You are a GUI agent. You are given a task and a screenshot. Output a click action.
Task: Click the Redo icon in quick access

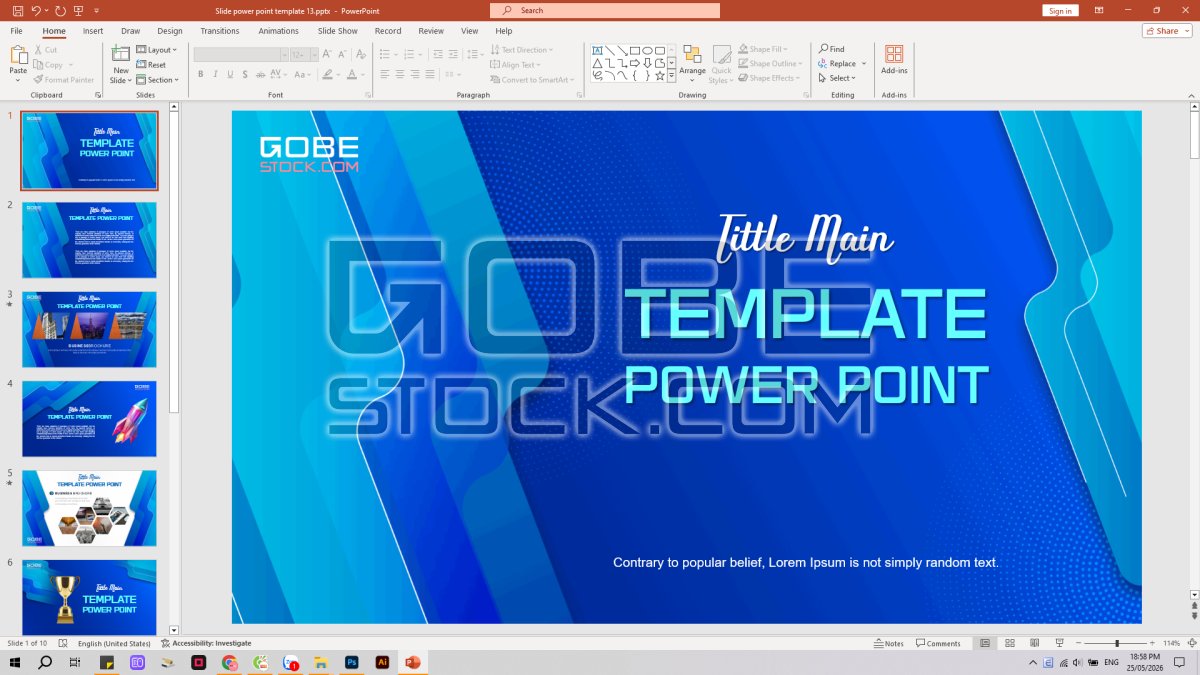click(59, 10)
